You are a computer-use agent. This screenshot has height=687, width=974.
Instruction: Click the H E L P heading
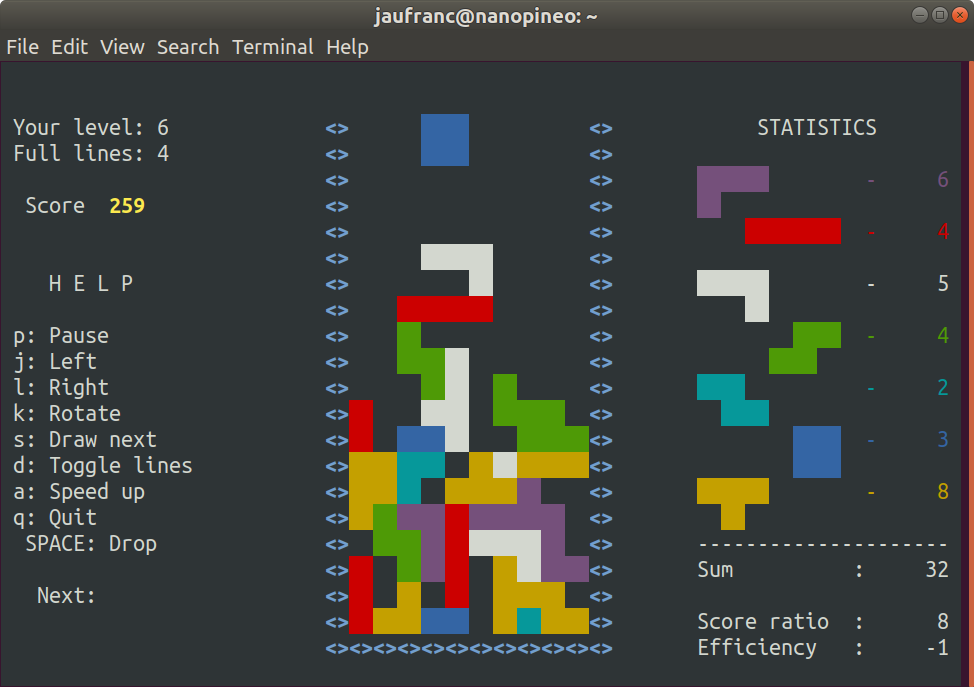[x=91, y=284]
